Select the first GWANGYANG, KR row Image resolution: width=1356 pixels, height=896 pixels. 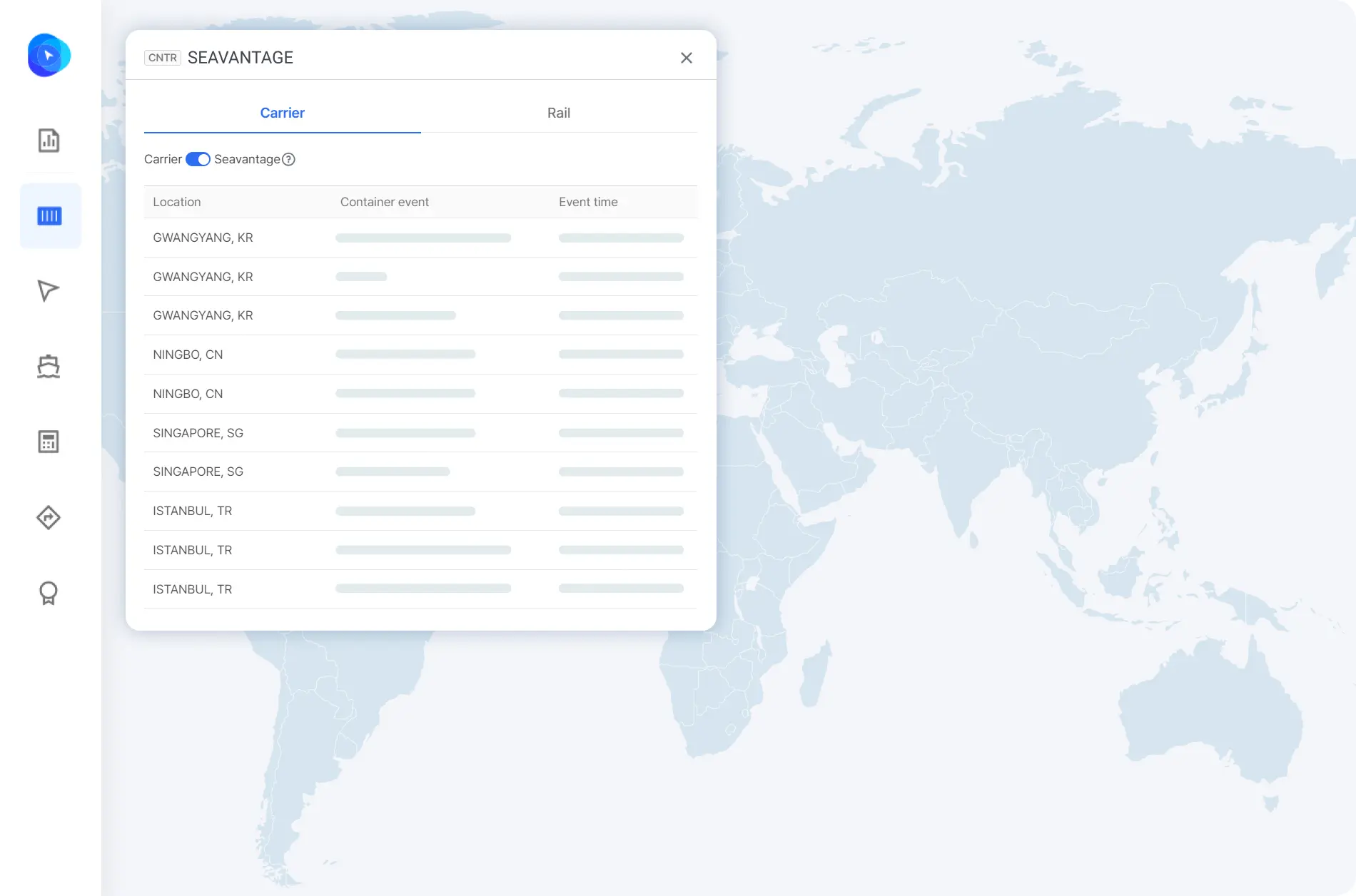(420, 238)
